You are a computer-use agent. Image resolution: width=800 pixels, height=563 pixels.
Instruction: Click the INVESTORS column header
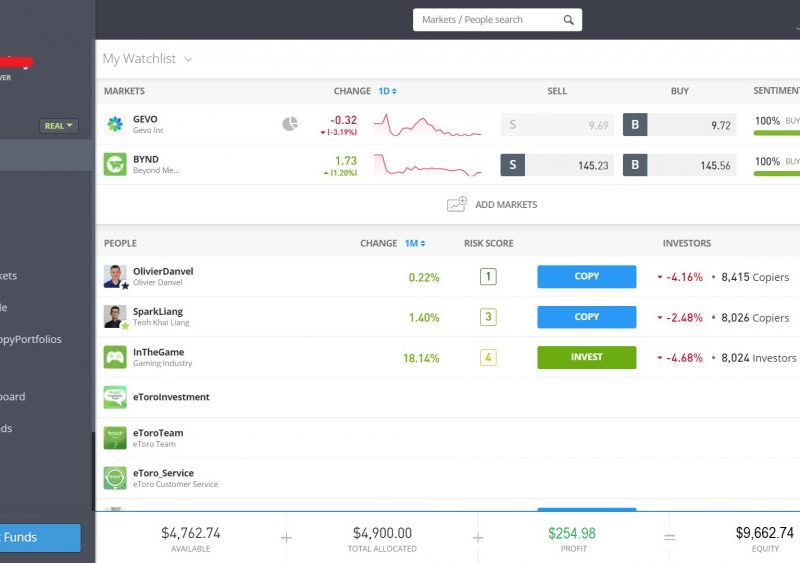click(x=687, y=243)
